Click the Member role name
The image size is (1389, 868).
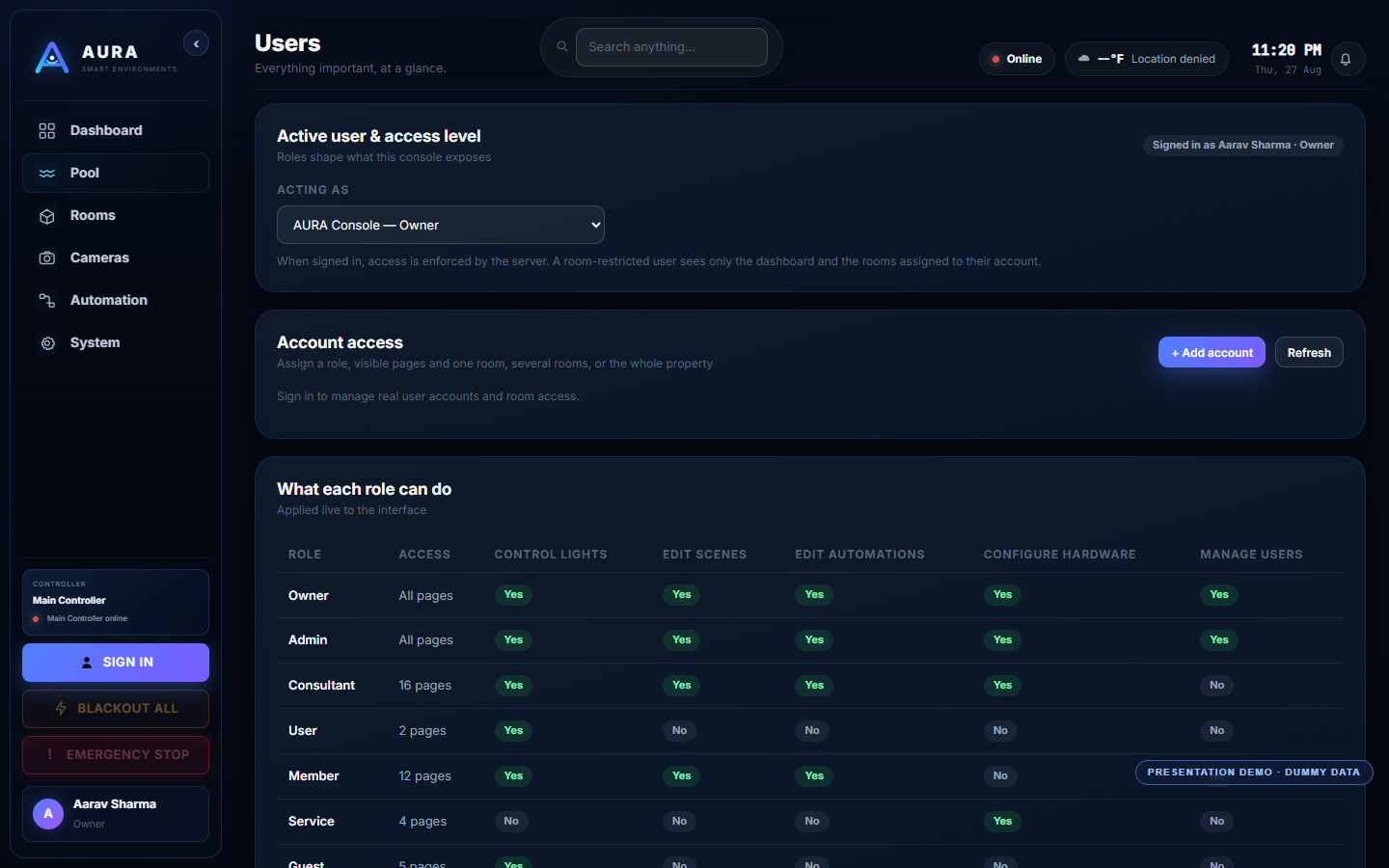313,776
